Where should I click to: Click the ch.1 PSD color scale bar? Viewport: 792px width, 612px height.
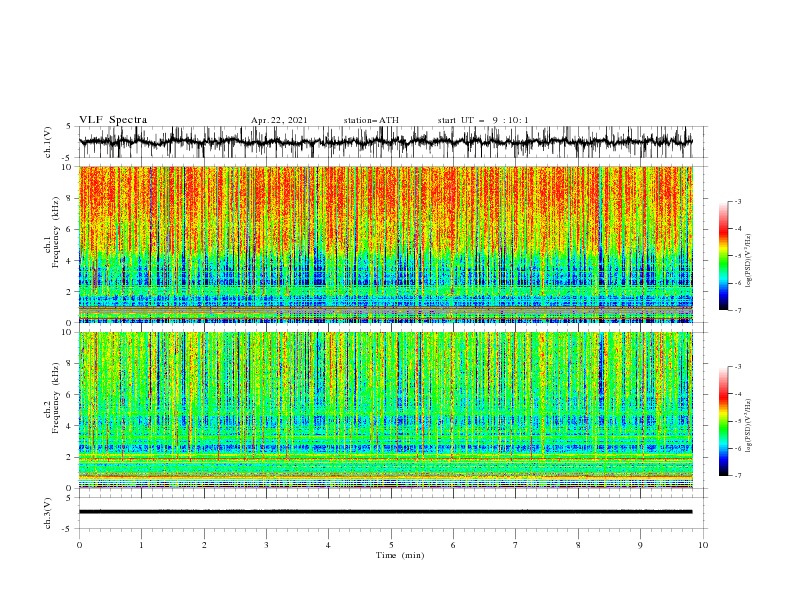coord(723,255)
